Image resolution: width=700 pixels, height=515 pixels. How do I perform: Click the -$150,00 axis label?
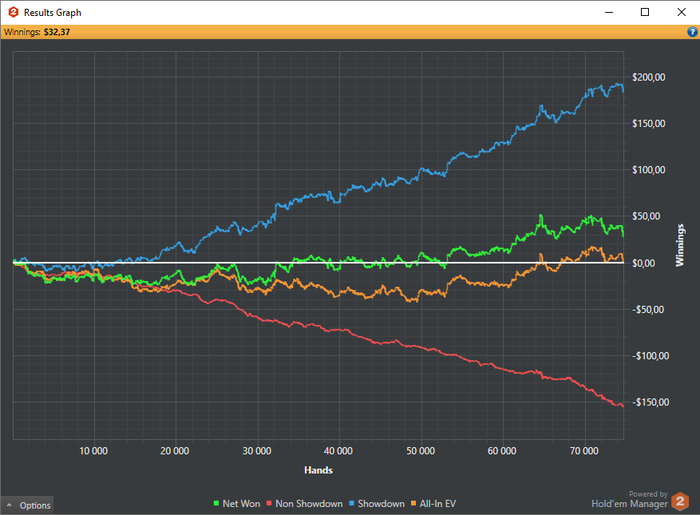(x=650, y=403)
